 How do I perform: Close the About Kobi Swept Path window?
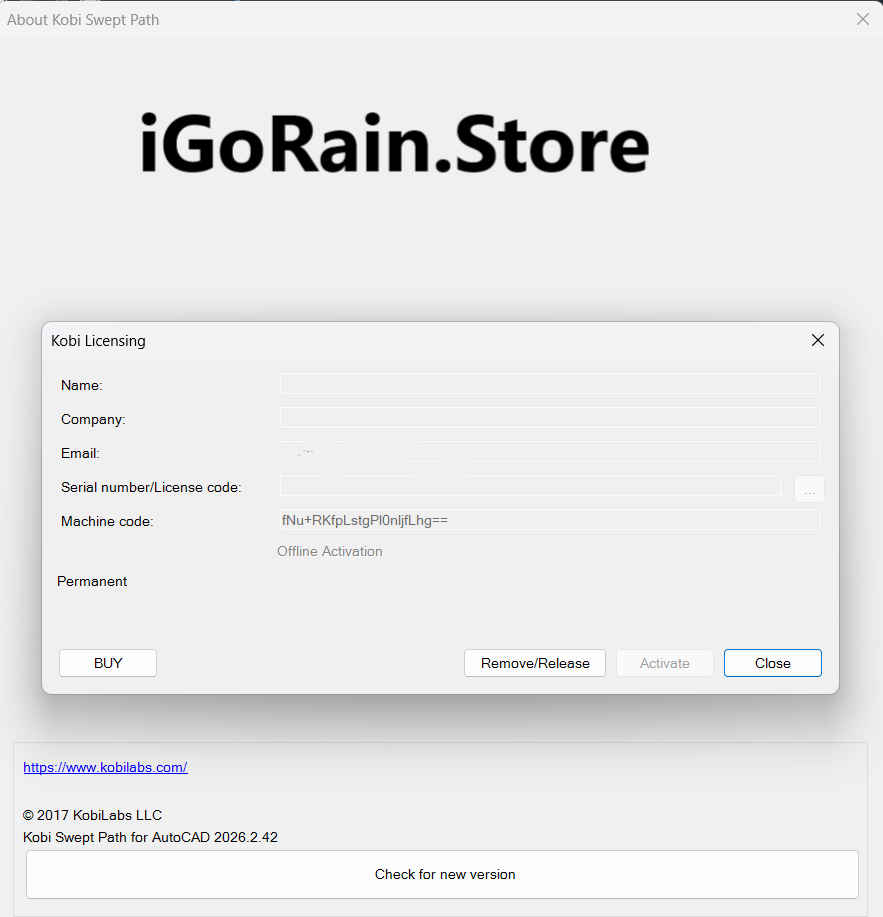(862, 19)
